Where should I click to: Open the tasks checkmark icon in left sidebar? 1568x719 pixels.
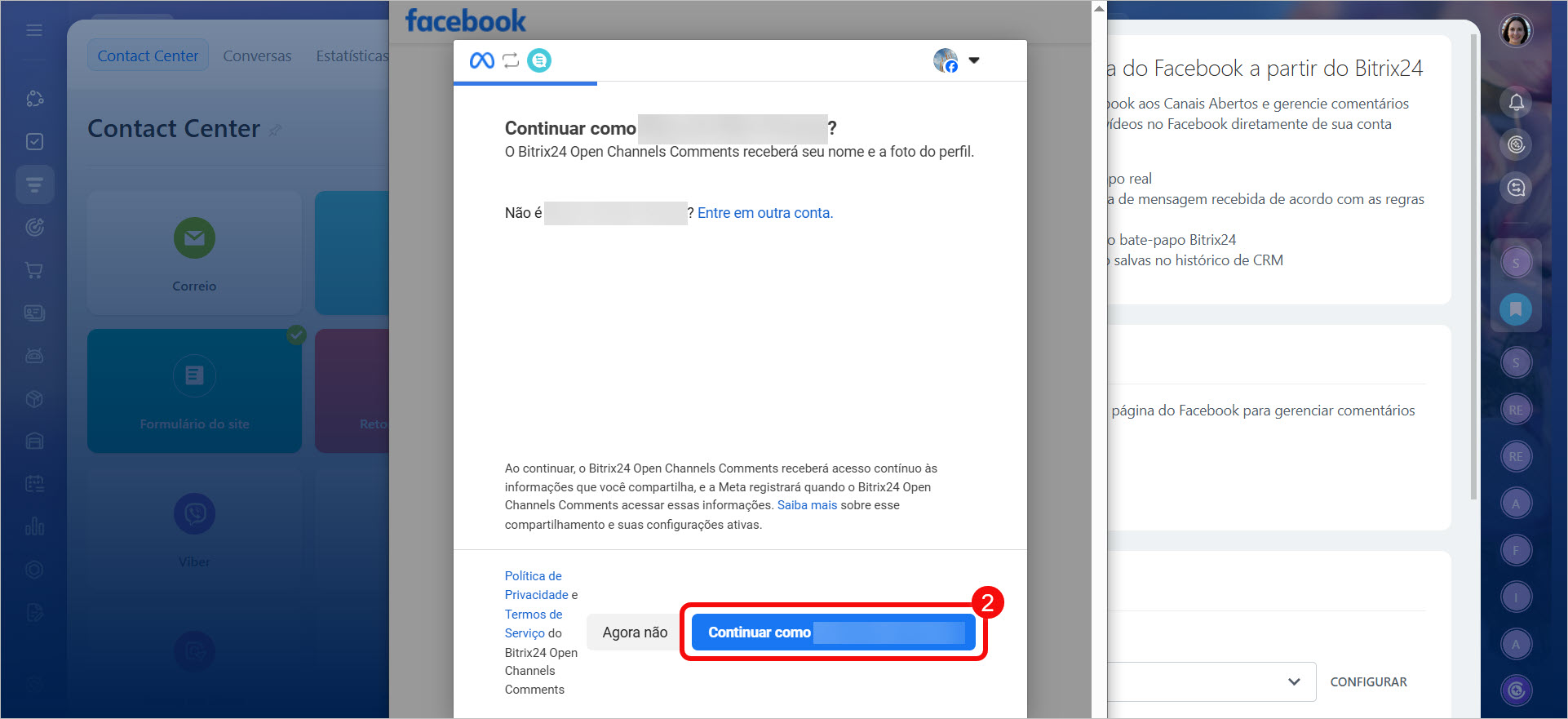click(x=34, y=141)
